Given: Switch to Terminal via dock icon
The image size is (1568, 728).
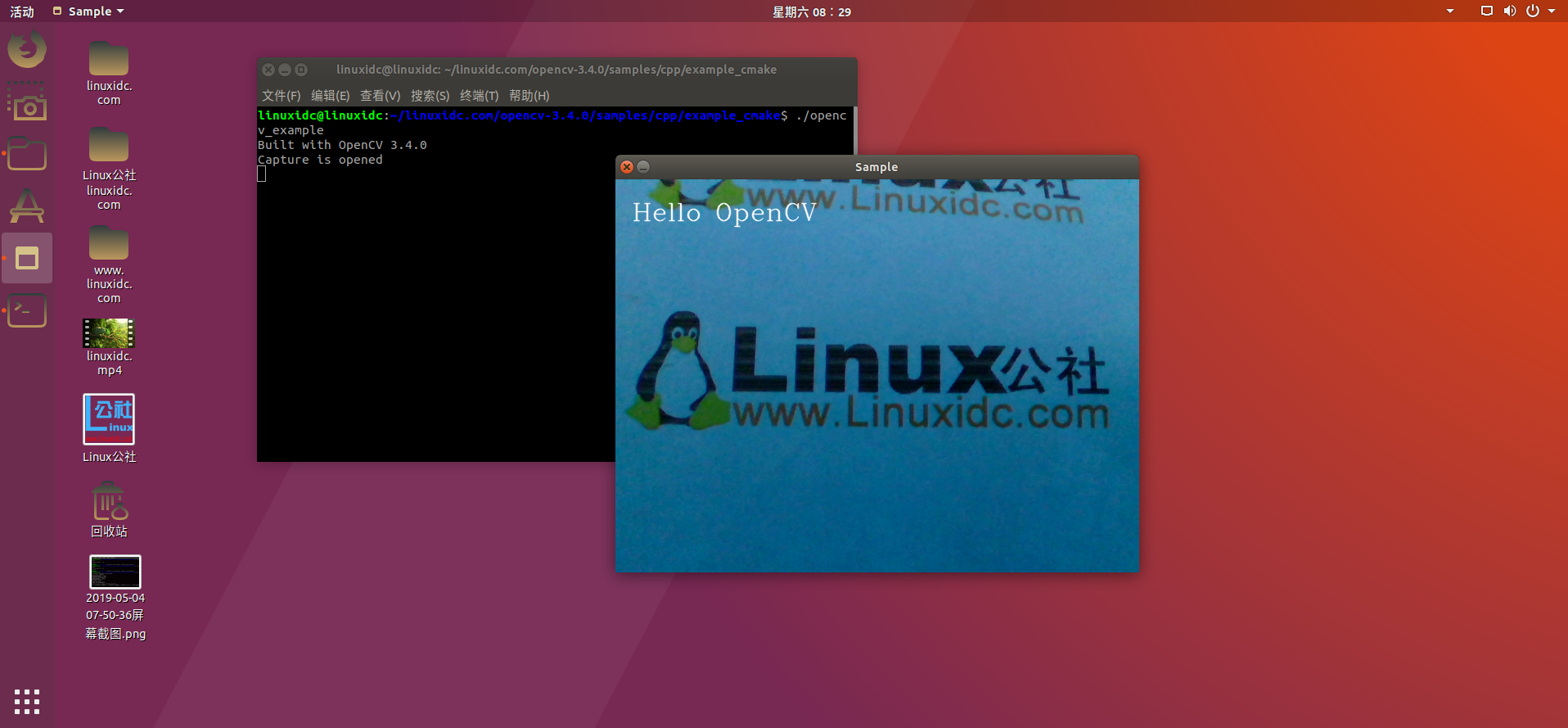Looking at the screenshot, I should pos(27,311).
